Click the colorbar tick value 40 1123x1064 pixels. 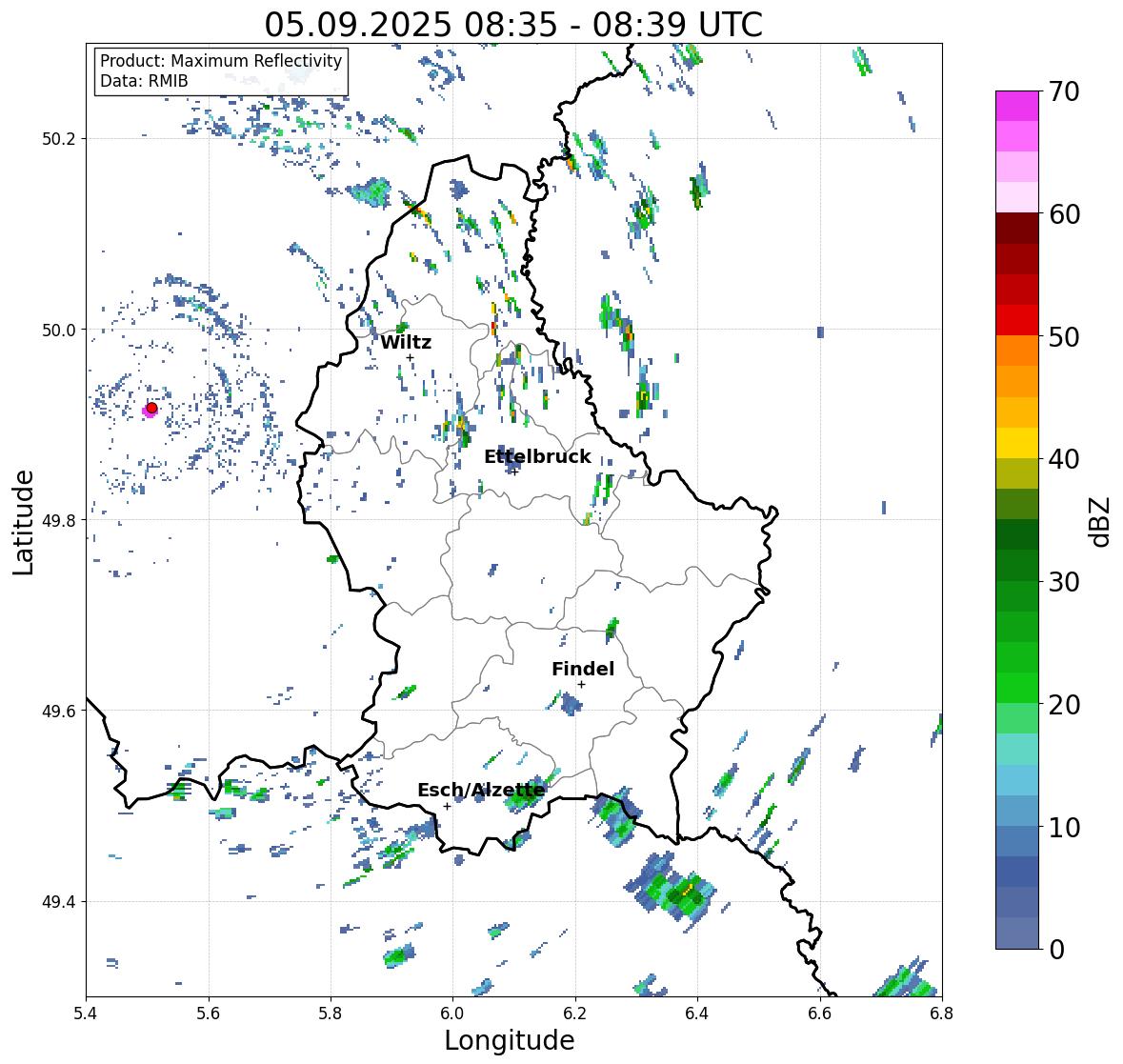[x=1064, y=459]
